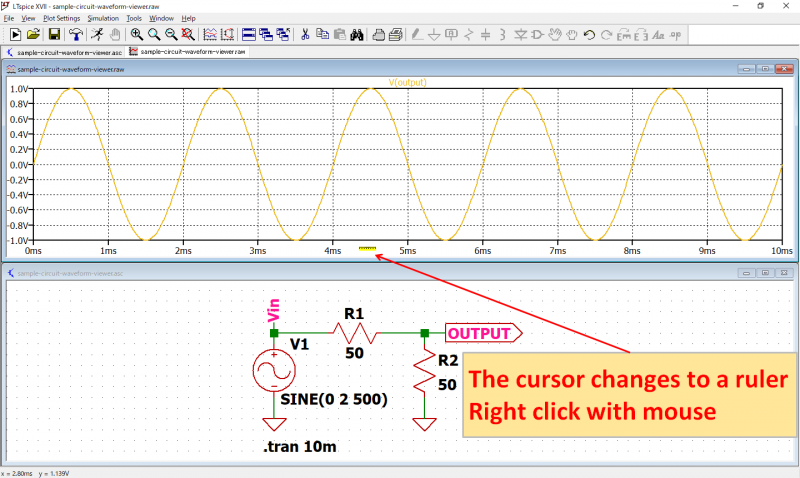The image size is (800, 478).
Task: Select the inductor placement tool
Action: [503, 35]
